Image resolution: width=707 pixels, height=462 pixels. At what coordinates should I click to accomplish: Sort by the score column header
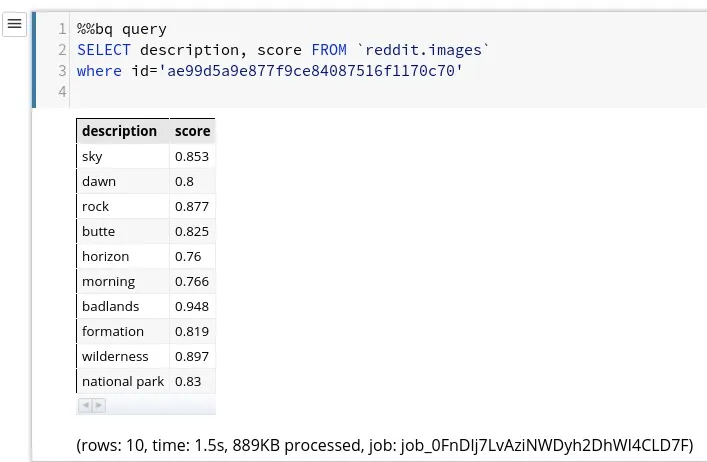pos(192,131)
